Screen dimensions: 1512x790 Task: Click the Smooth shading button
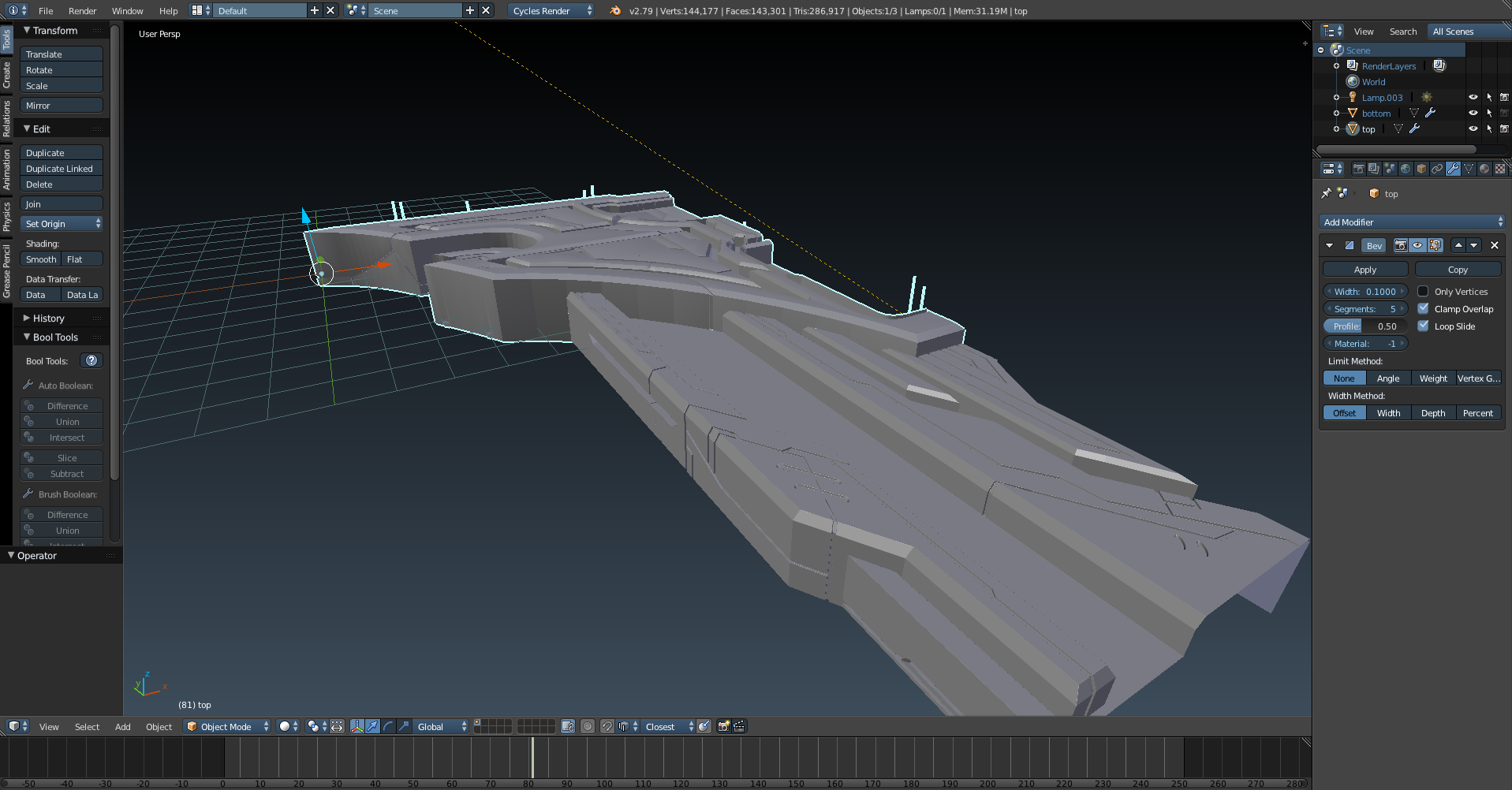(x=41, y=259)
